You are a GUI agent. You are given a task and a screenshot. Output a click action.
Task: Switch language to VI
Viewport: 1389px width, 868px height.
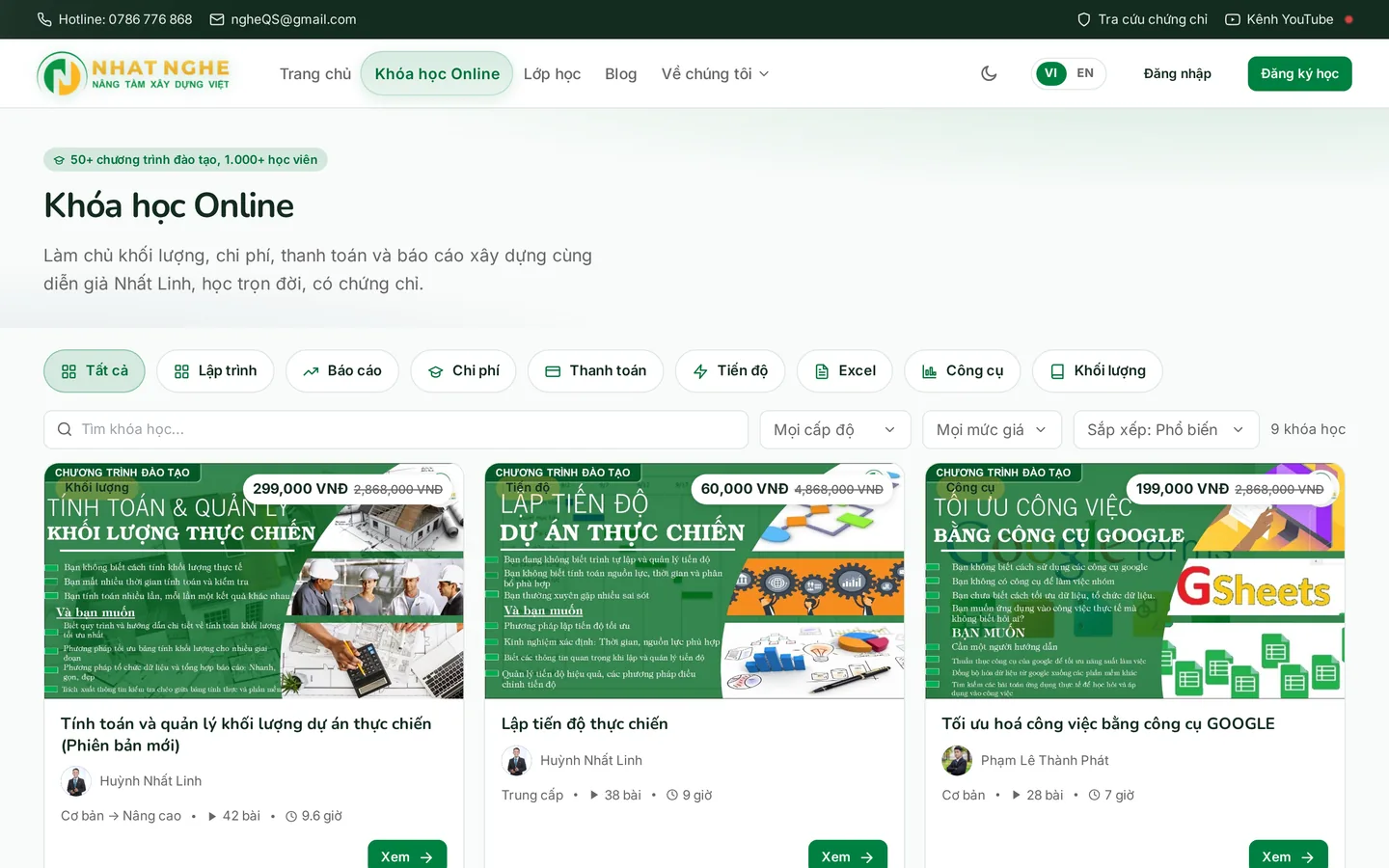coord(1050,73)
